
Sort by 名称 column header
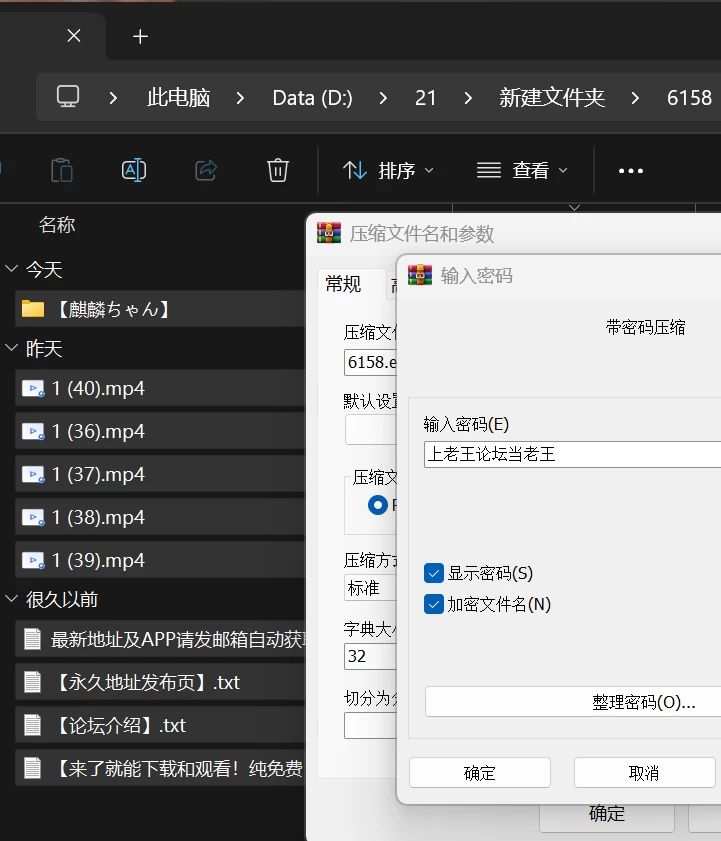(x=57, y=225)
